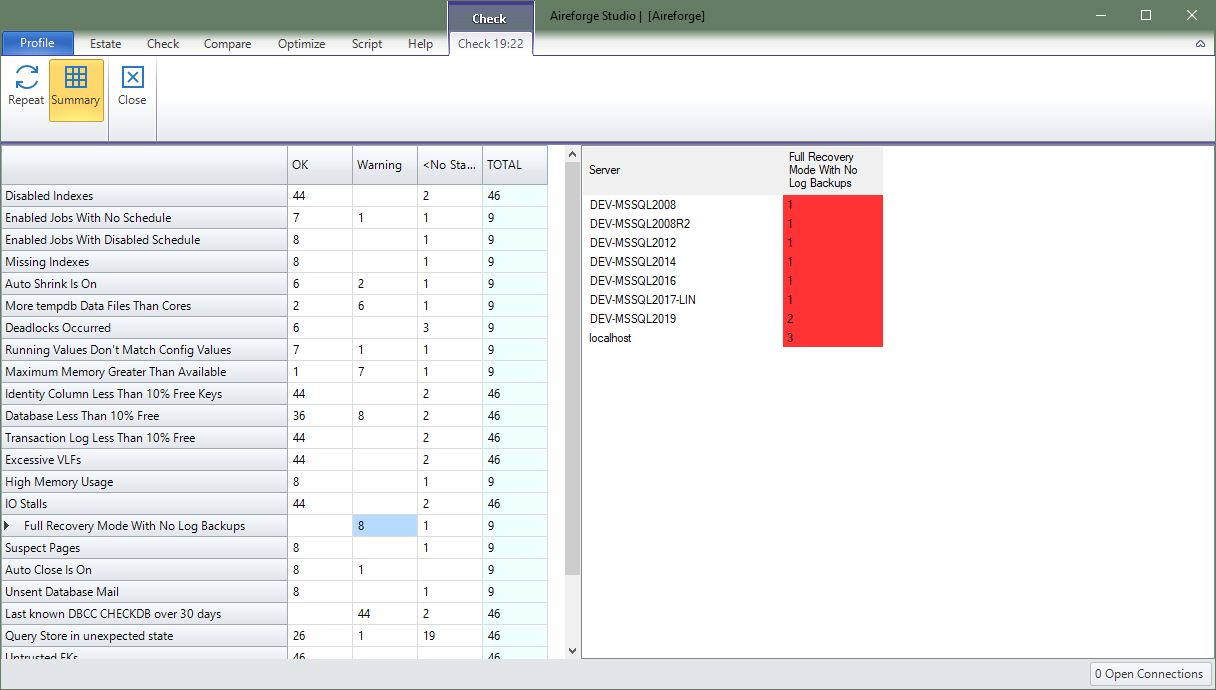The width and height of the screenshot is (1216, 690).
Task: Switch to the Profile tab
Action: click(37, 43)
